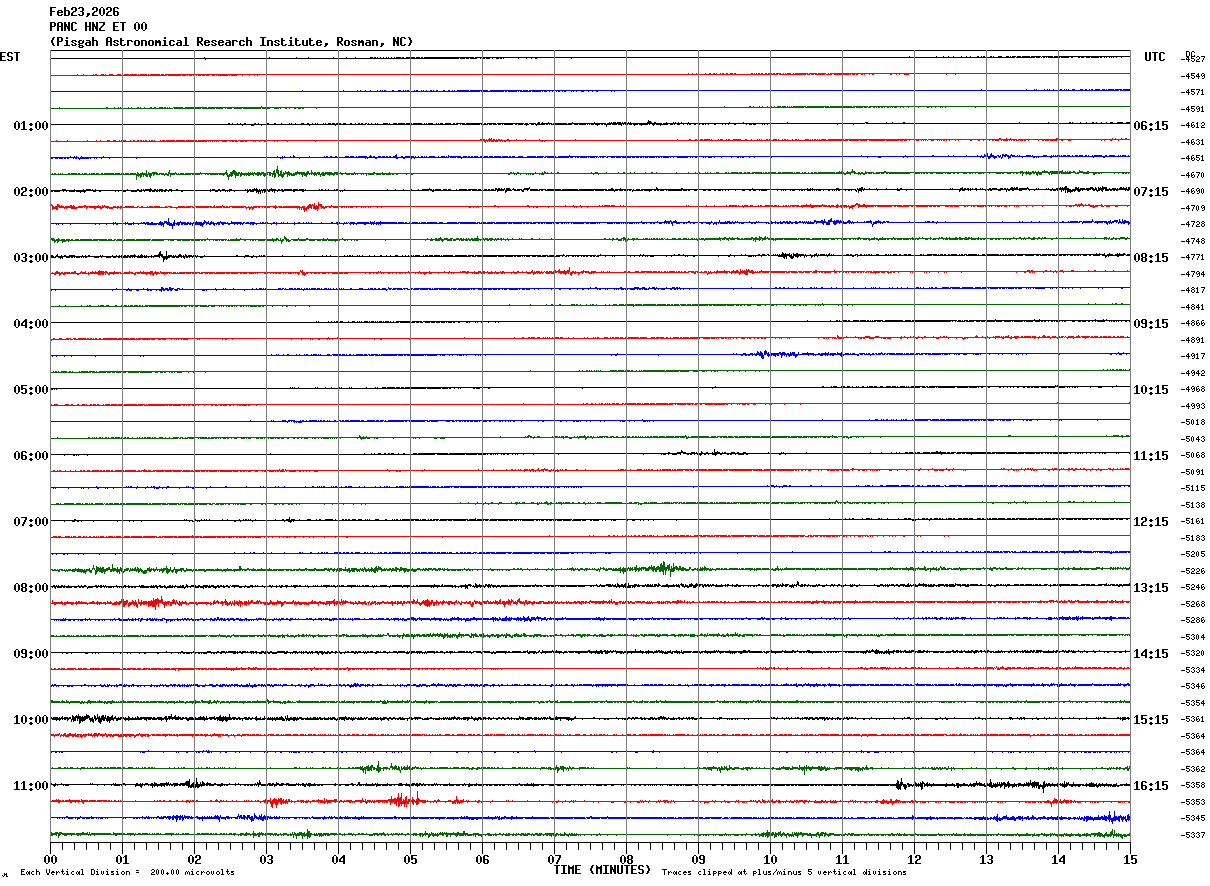Select the 16:15 UTC time label
The image size is (1210, 886).
pos(1151,786)
